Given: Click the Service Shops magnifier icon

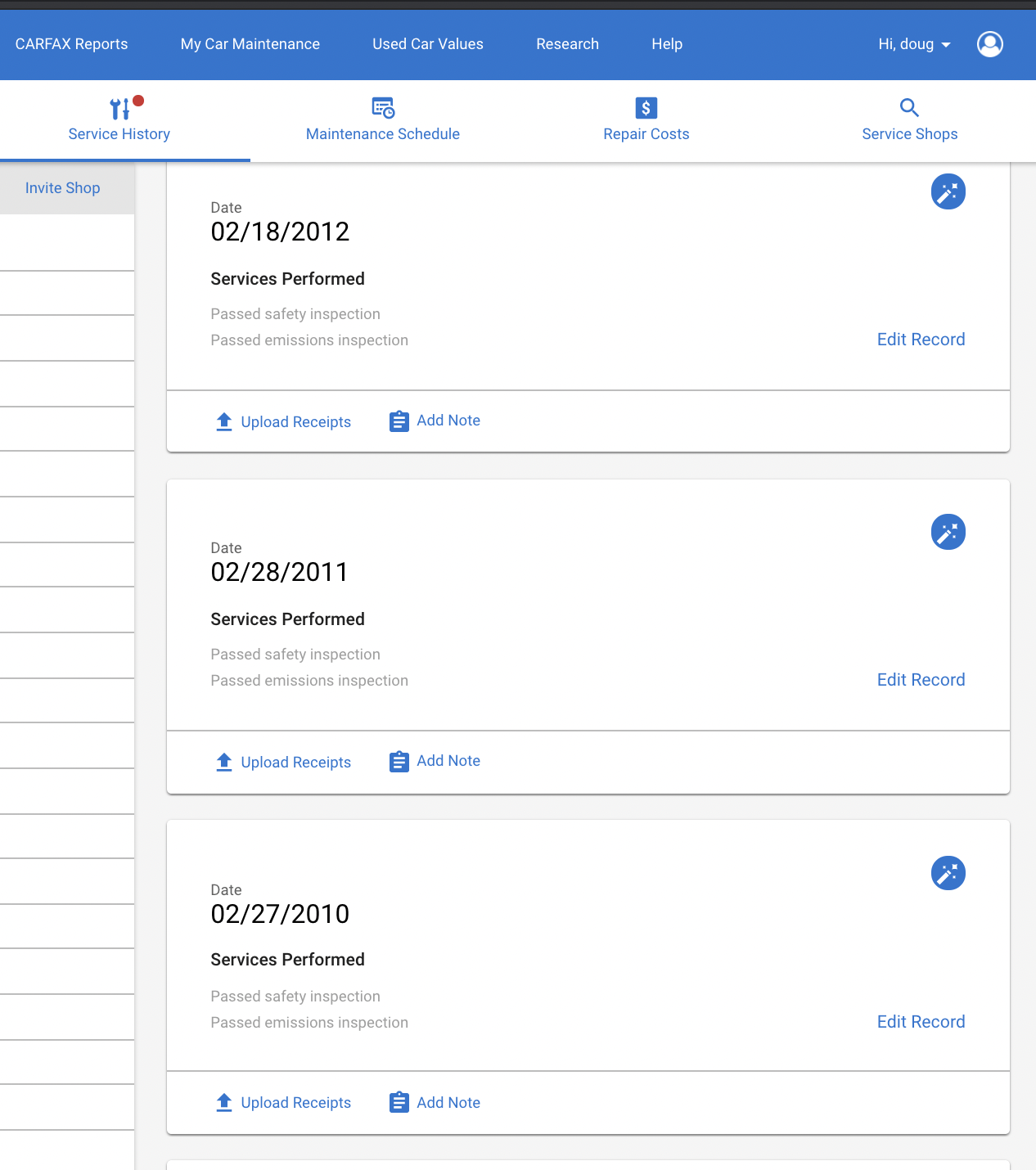Looking at the screenshot, I should tap(909, 107).
